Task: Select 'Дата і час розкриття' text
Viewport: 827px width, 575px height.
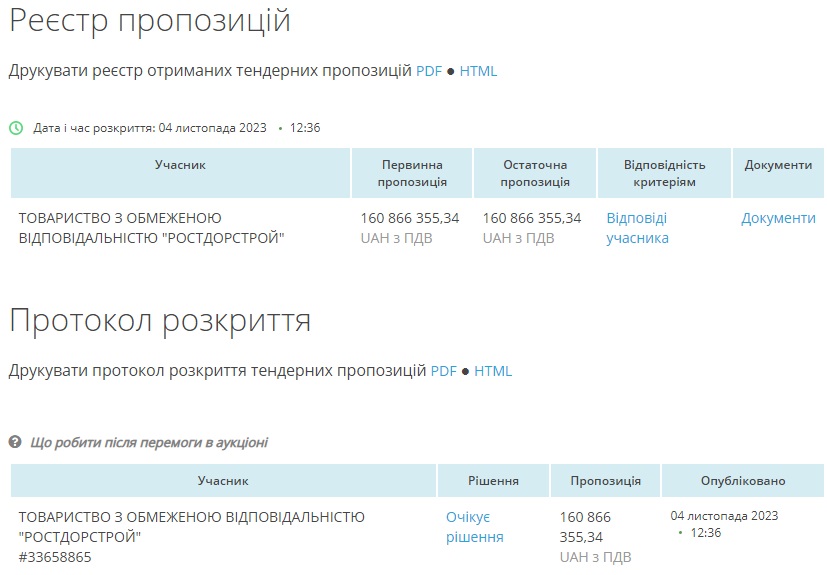Action: coord(94,128)
